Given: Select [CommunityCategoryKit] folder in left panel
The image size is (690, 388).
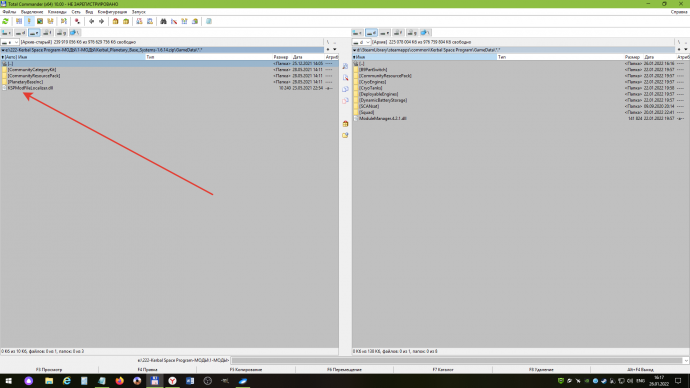Looking at the screenshot, I should [32, 70].
